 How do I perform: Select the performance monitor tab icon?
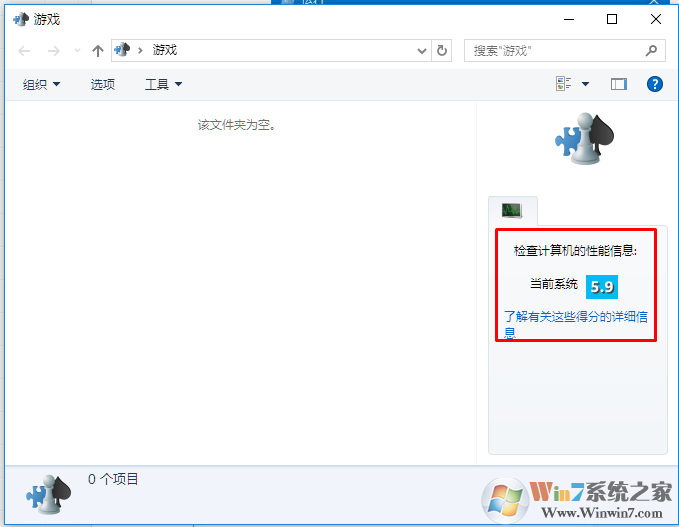pos(512,210)
